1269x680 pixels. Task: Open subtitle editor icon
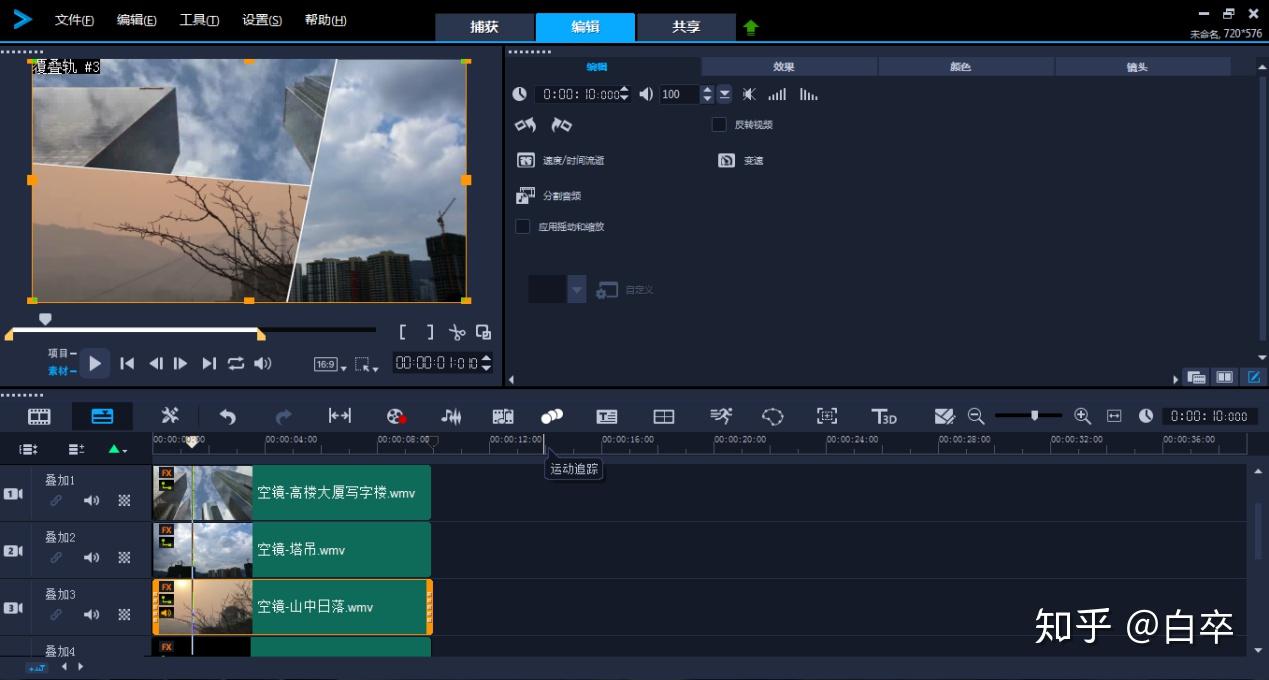(607, 416)
